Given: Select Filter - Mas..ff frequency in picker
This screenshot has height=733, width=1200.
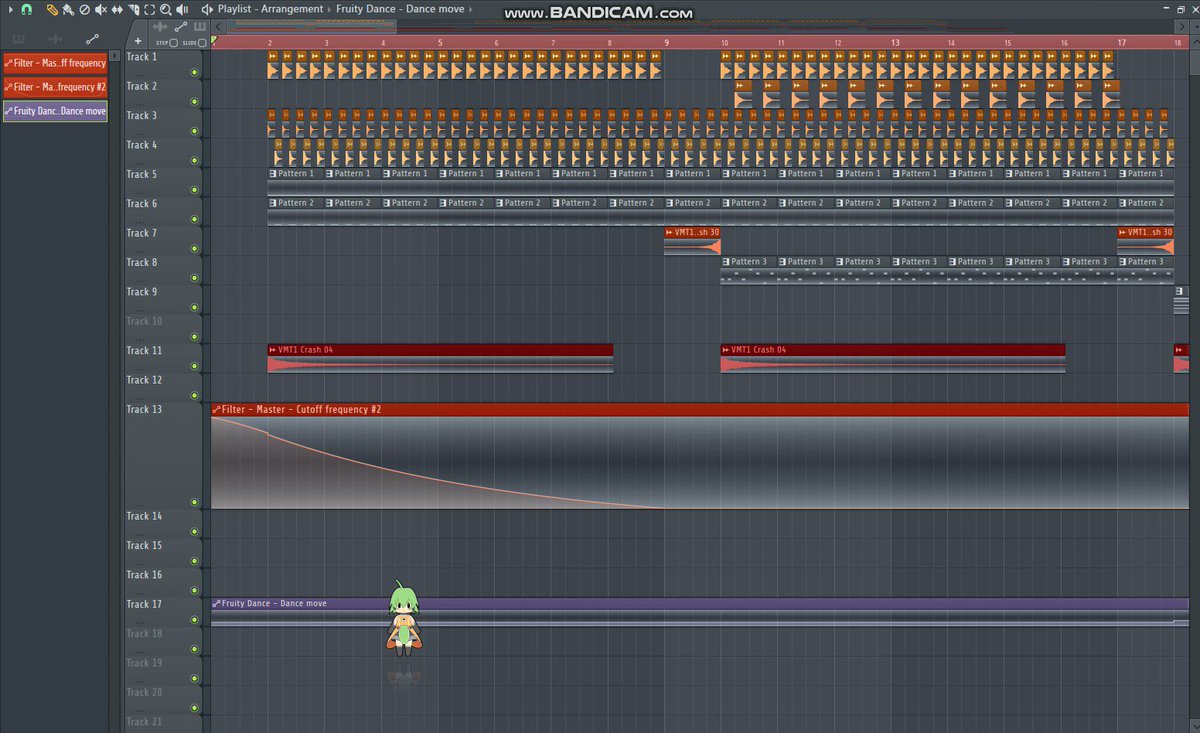Looking at the screenshot, I should coord(55,63).
